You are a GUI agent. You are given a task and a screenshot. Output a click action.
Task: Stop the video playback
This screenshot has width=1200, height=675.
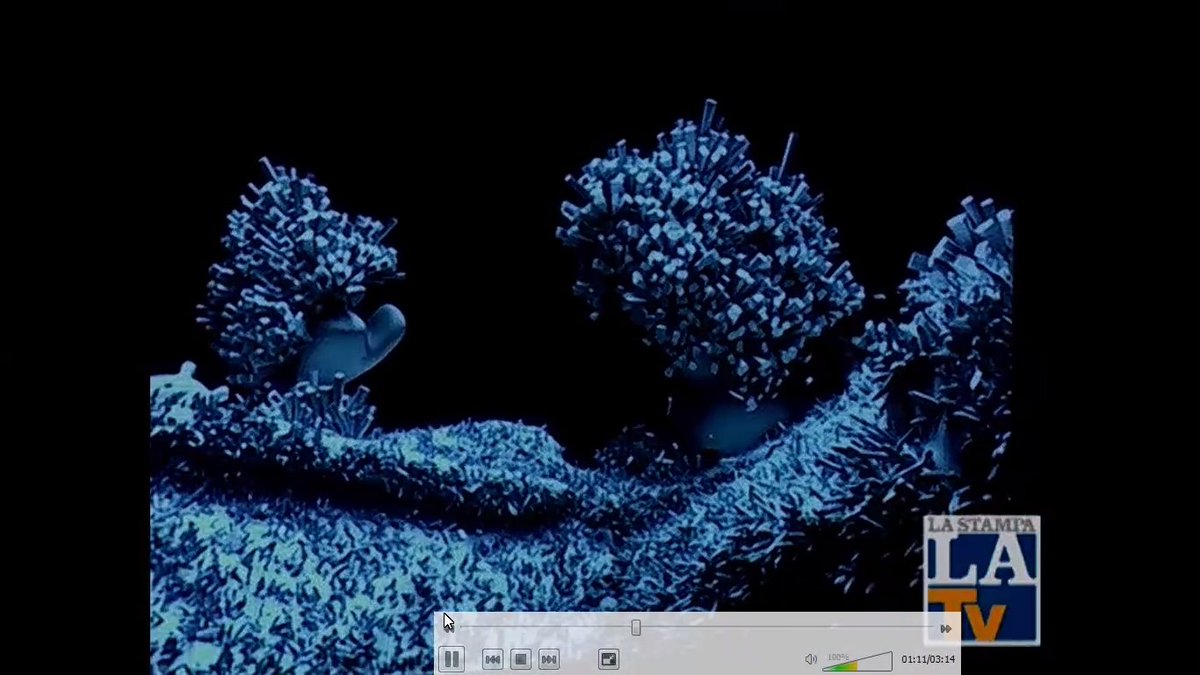(x=520, y=659)
